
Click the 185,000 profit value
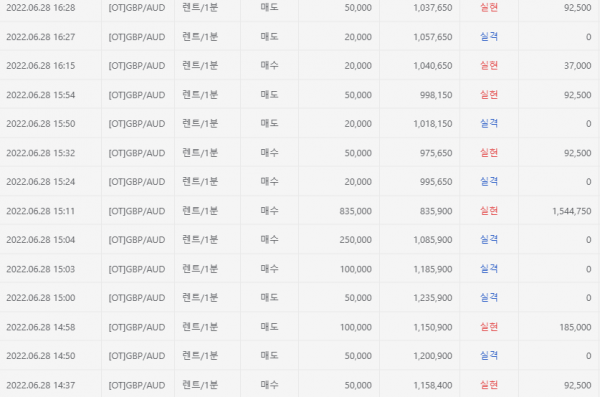click(575, 327)
